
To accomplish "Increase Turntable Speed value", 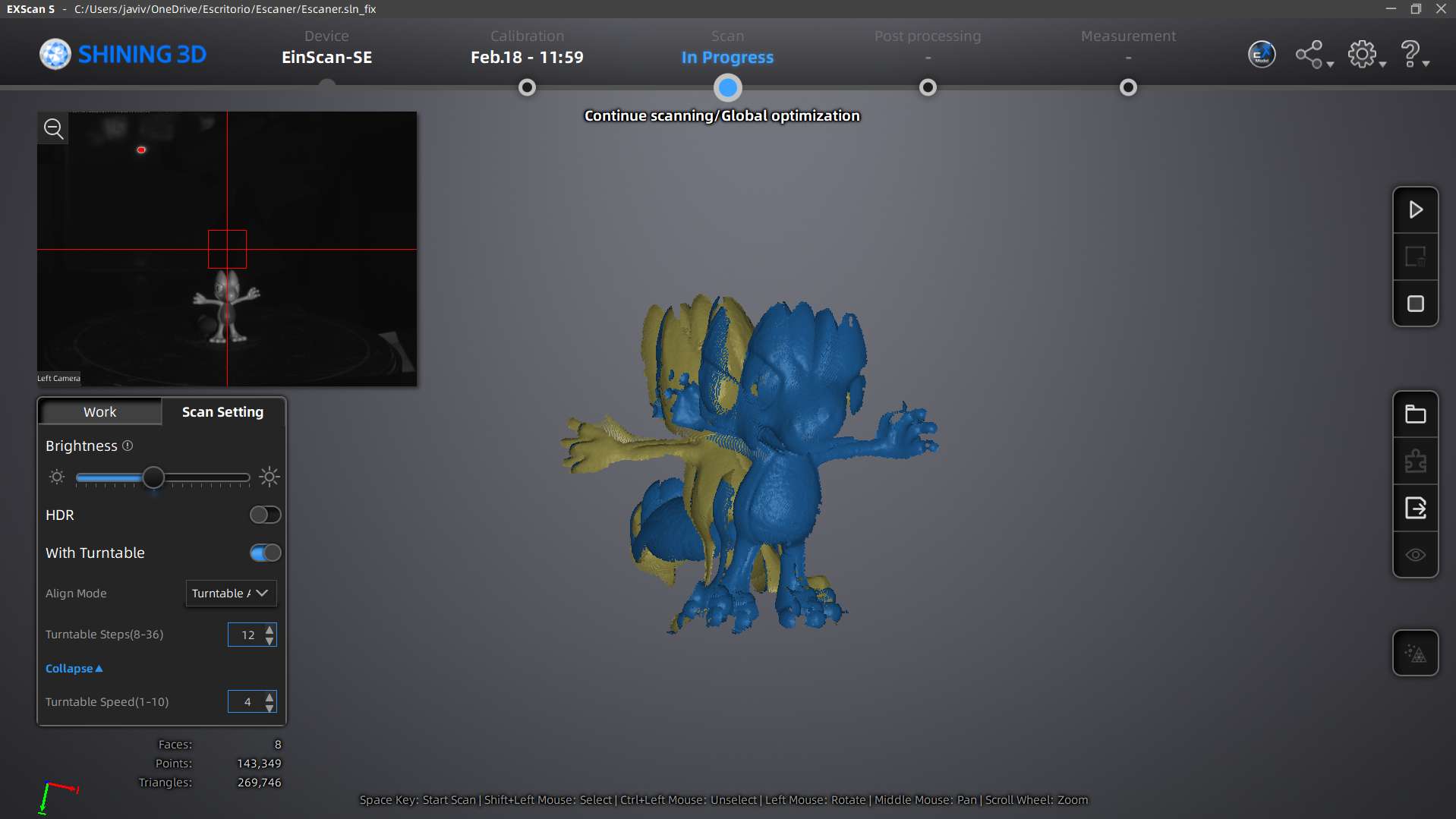I will click(269, 697).
